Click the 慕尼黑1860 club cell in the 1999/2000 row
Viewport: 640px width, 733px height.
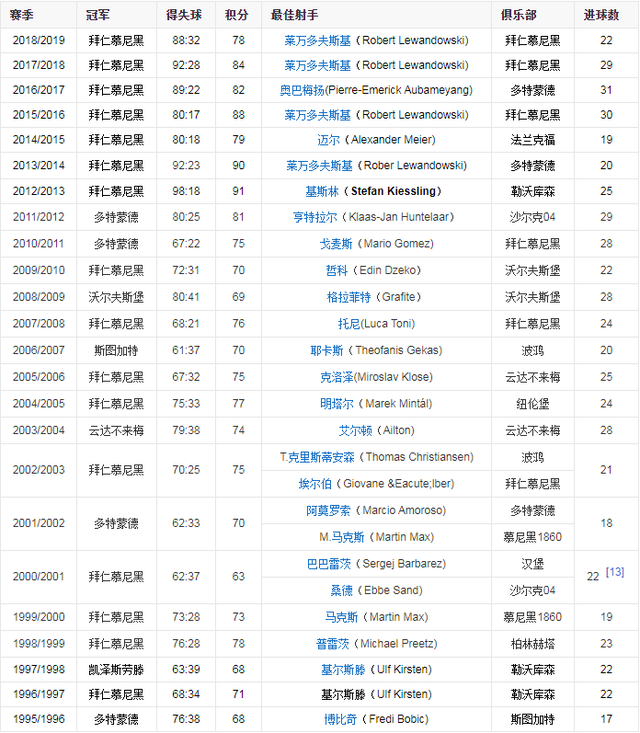(x=532, y=617)
